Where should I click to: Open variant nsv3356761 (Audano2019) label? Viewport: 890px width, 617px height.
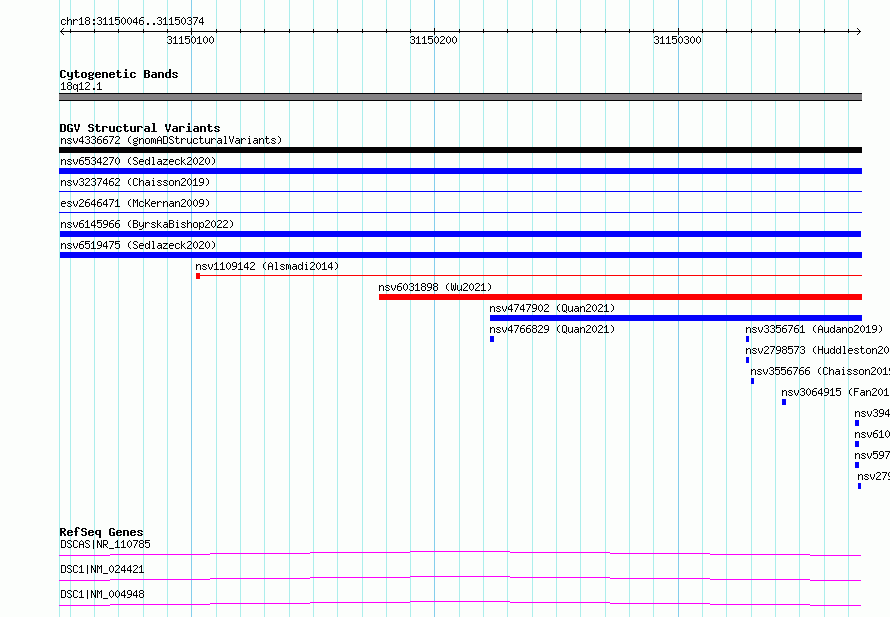tap(814, 329)
